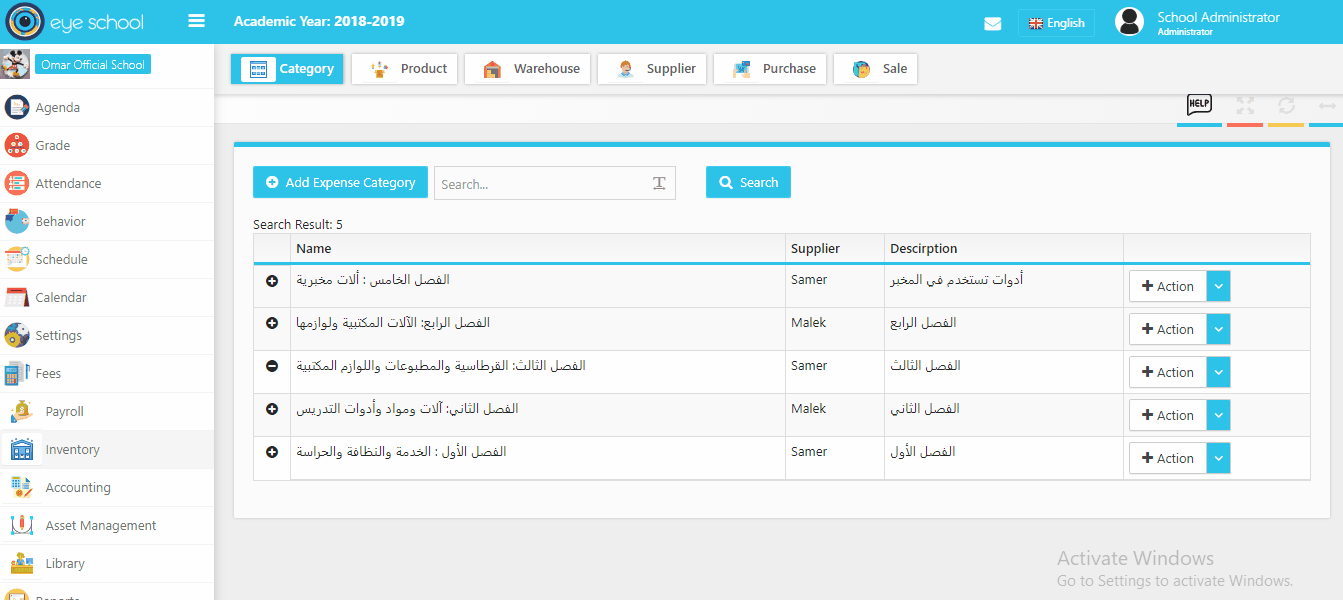Screen dimensions: 1343x600
Task: Click the Search Result: 5 text
Action: (x=298, y=225)
